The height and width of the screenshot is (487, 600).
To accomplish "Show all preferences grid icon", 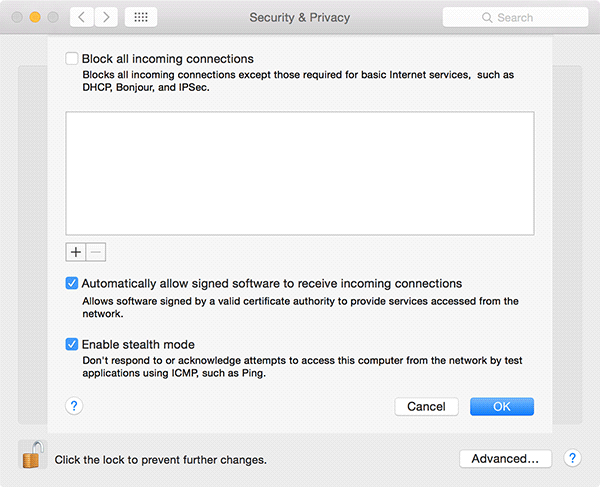I will click(x=140, y=18).
